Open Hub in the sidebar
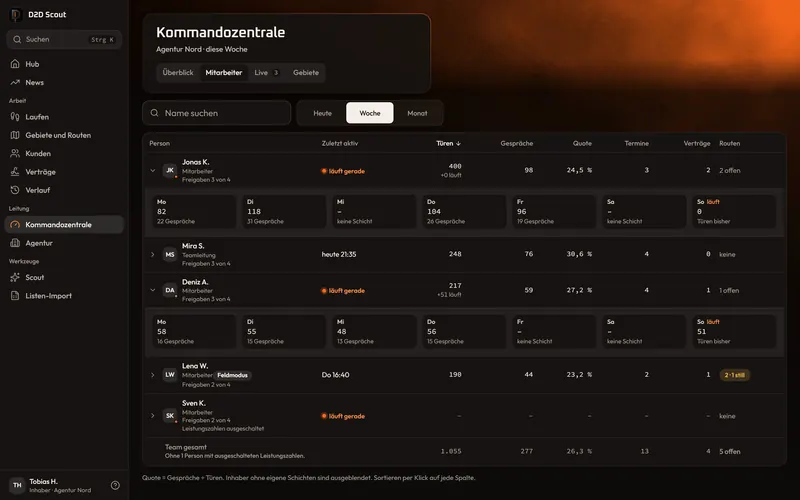This screenshot has height=500, width=800. click(x=64, y=64)
